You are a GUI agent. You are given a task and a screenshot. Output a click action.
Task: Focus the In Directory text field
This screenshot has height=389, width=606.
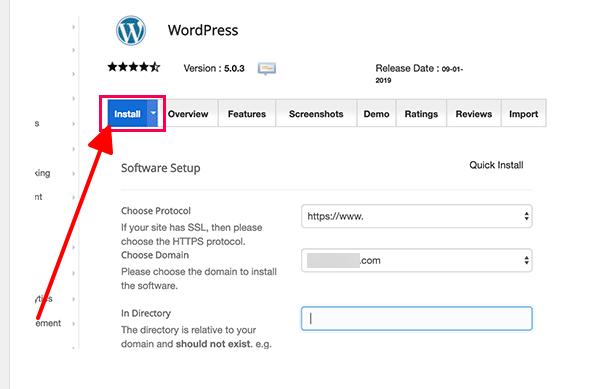[417, 318]
